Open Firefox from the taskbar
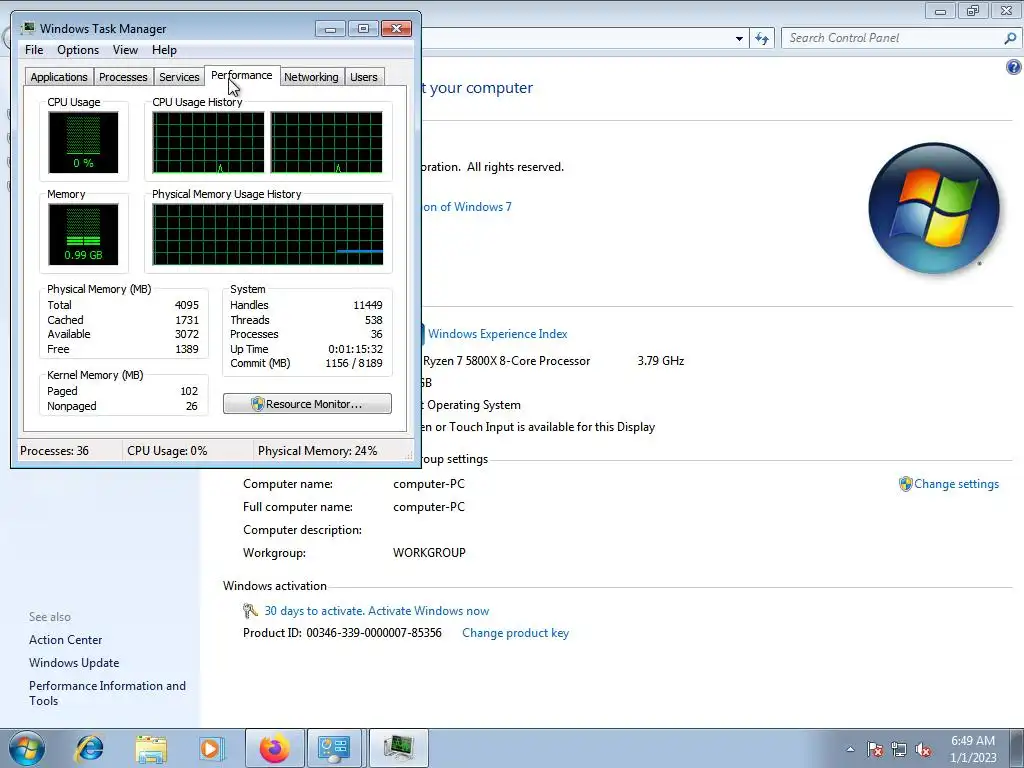This screenshot has height=768, width=1024. pyautogui.click(x=274, y=748)
